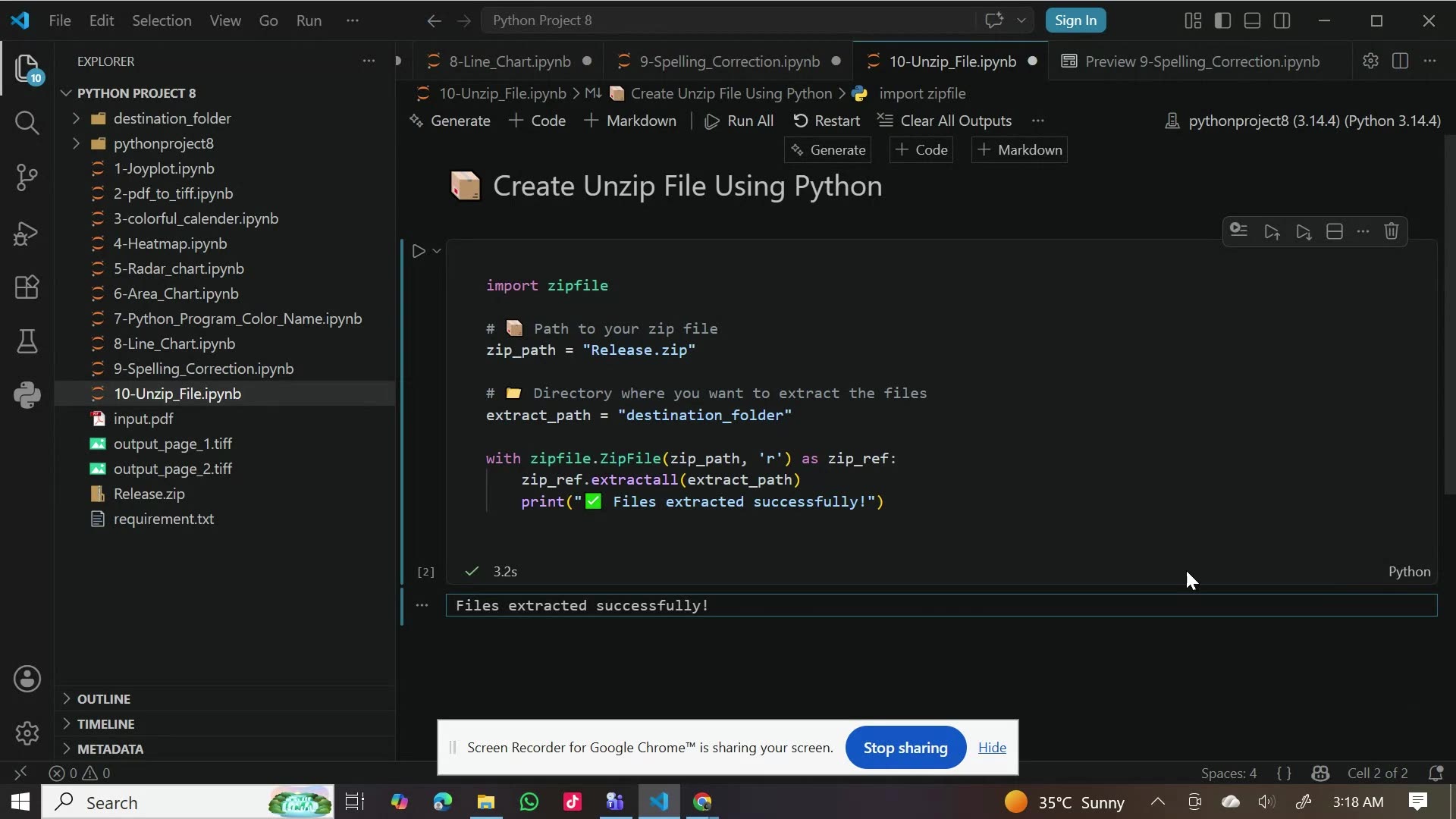Open notebook settings gear in tab bar
This screenshot has height=819, width=1456.
[1370, 61]
